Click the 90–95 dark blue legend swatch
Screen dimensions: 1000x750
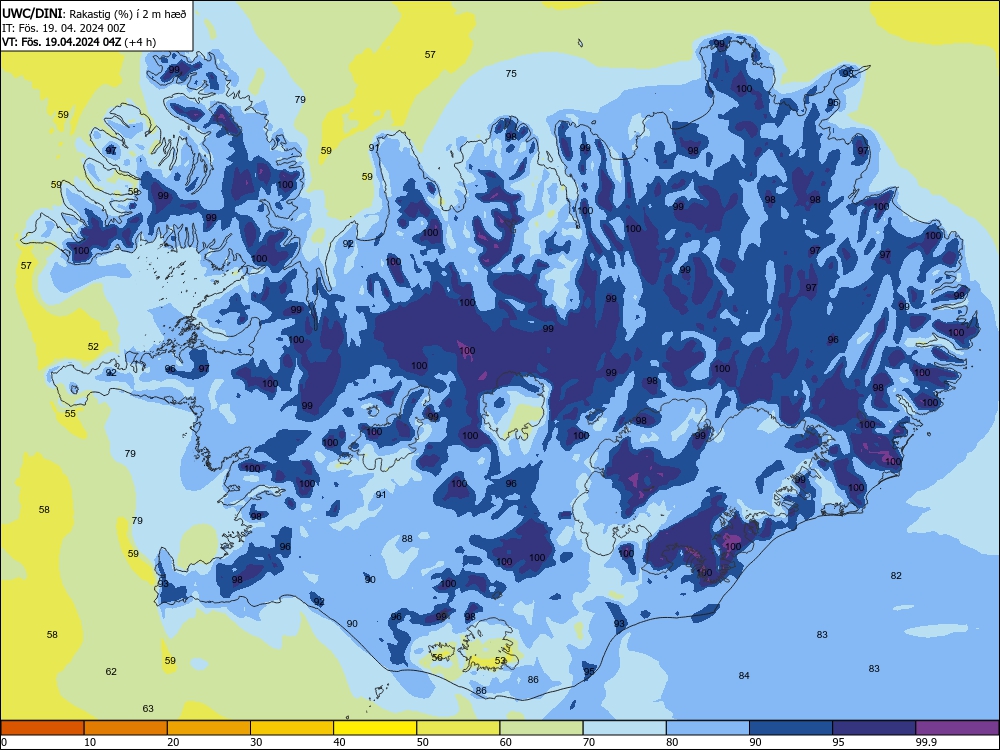click(x=791, y=728)
